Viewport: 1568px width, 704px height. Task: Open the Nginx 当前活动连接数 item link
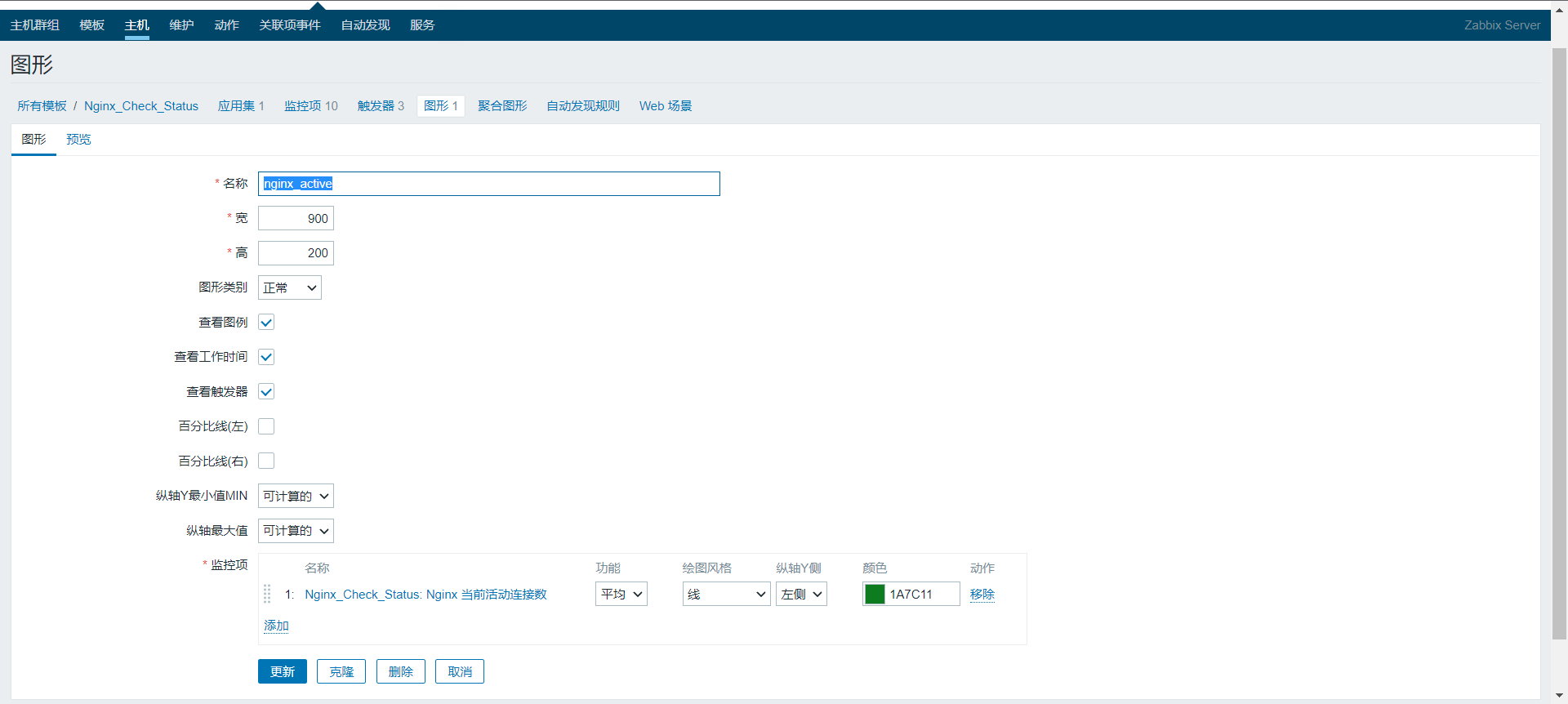pyautogui.click(x=425, y=594)
